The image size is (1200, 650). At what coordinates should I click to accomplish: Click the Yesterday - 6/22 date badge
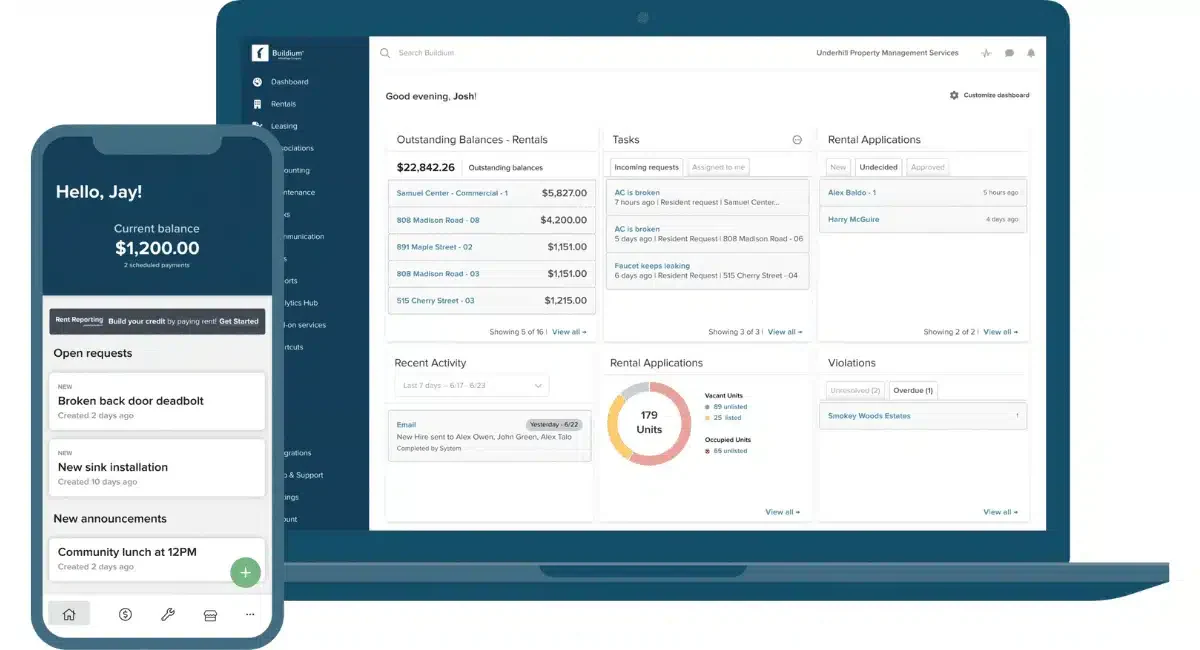555,424
